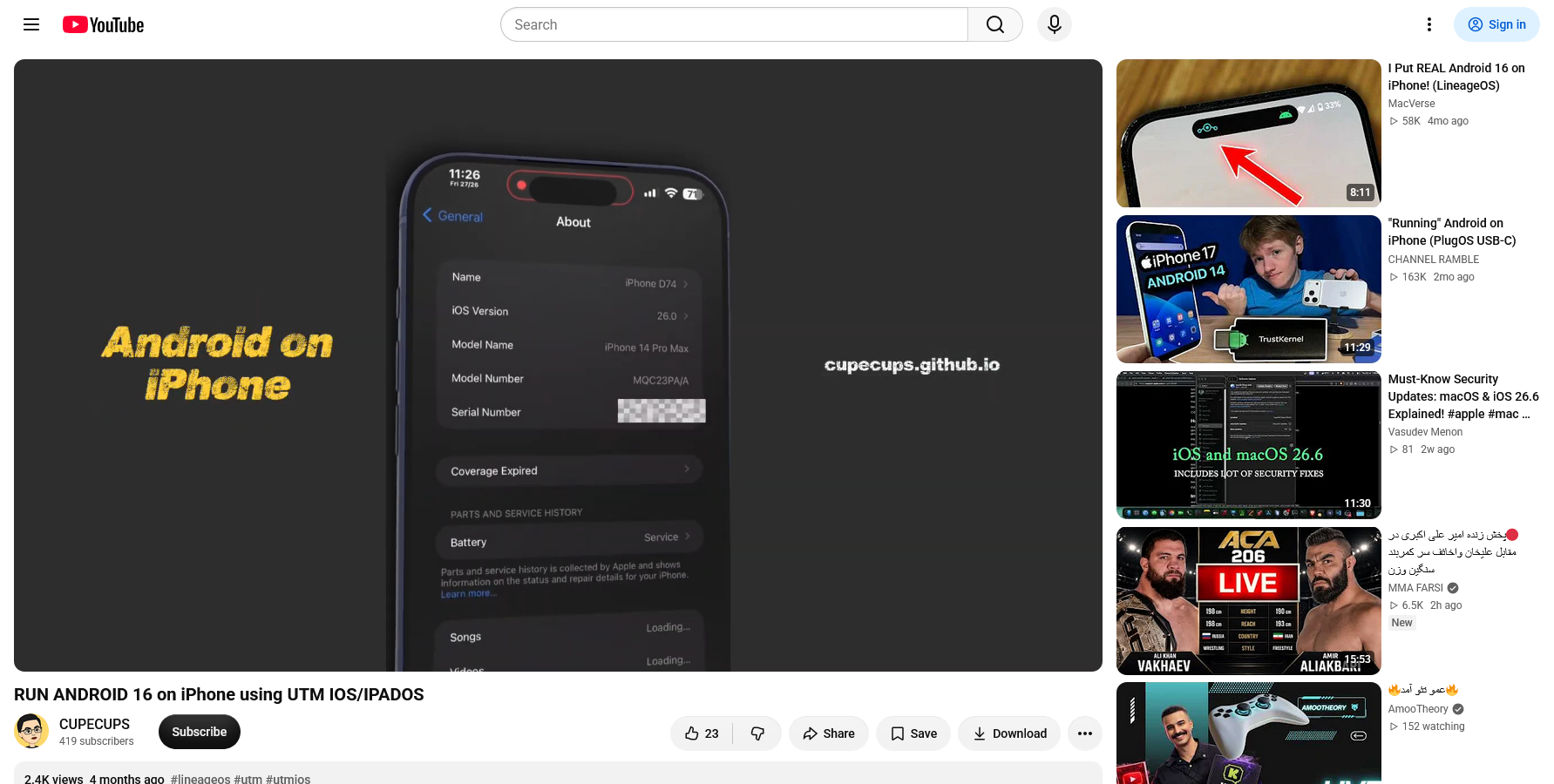The height and width of the screenshot is (784, 1554).
Task: Visit the CHANNEL RAMBLE channel
Action: pos(1434,260)
